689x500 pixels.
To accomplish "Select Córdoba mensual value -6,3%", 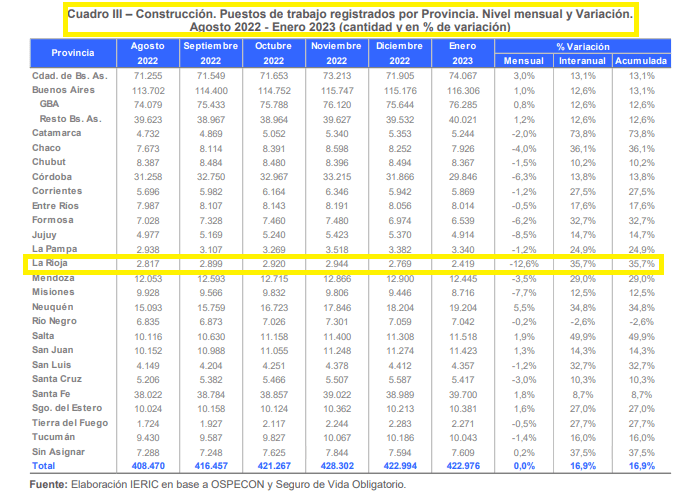I will [x=524, y=177].
